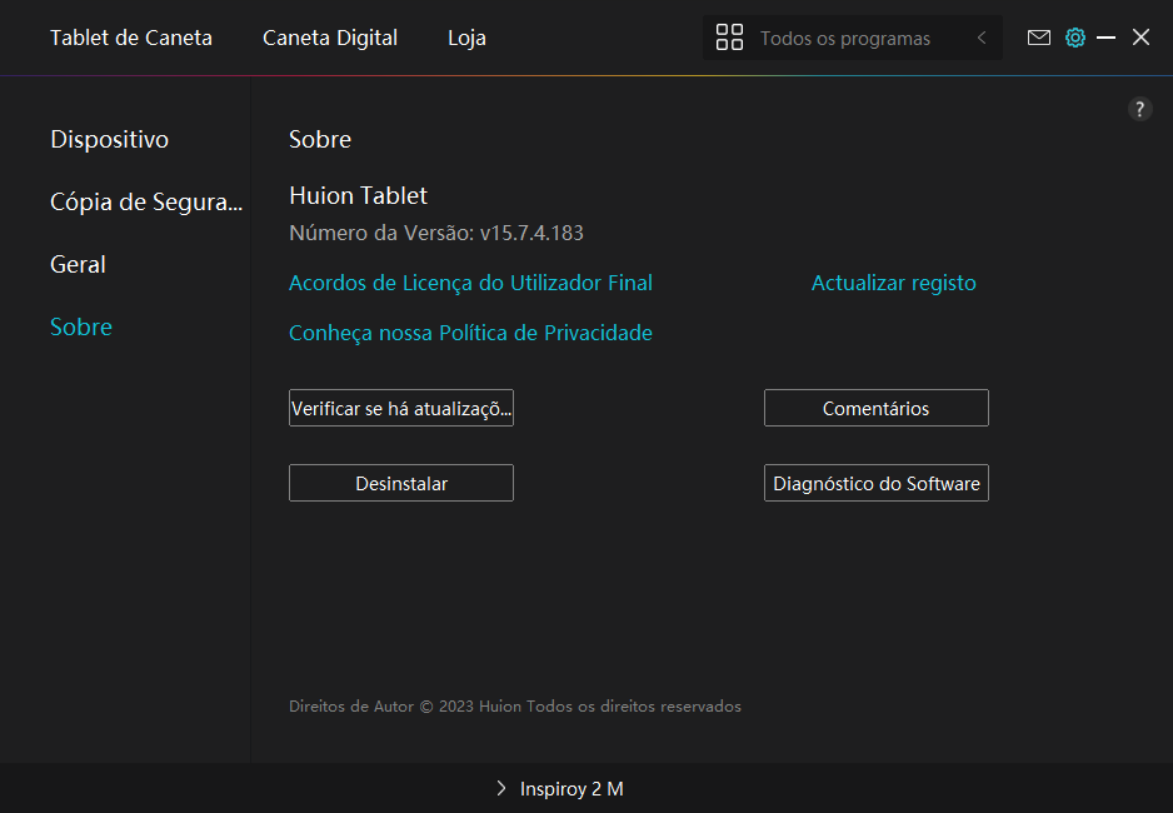Select the Geral sidebar item
The image size is (1173, 813).
(x=78, y=264)
